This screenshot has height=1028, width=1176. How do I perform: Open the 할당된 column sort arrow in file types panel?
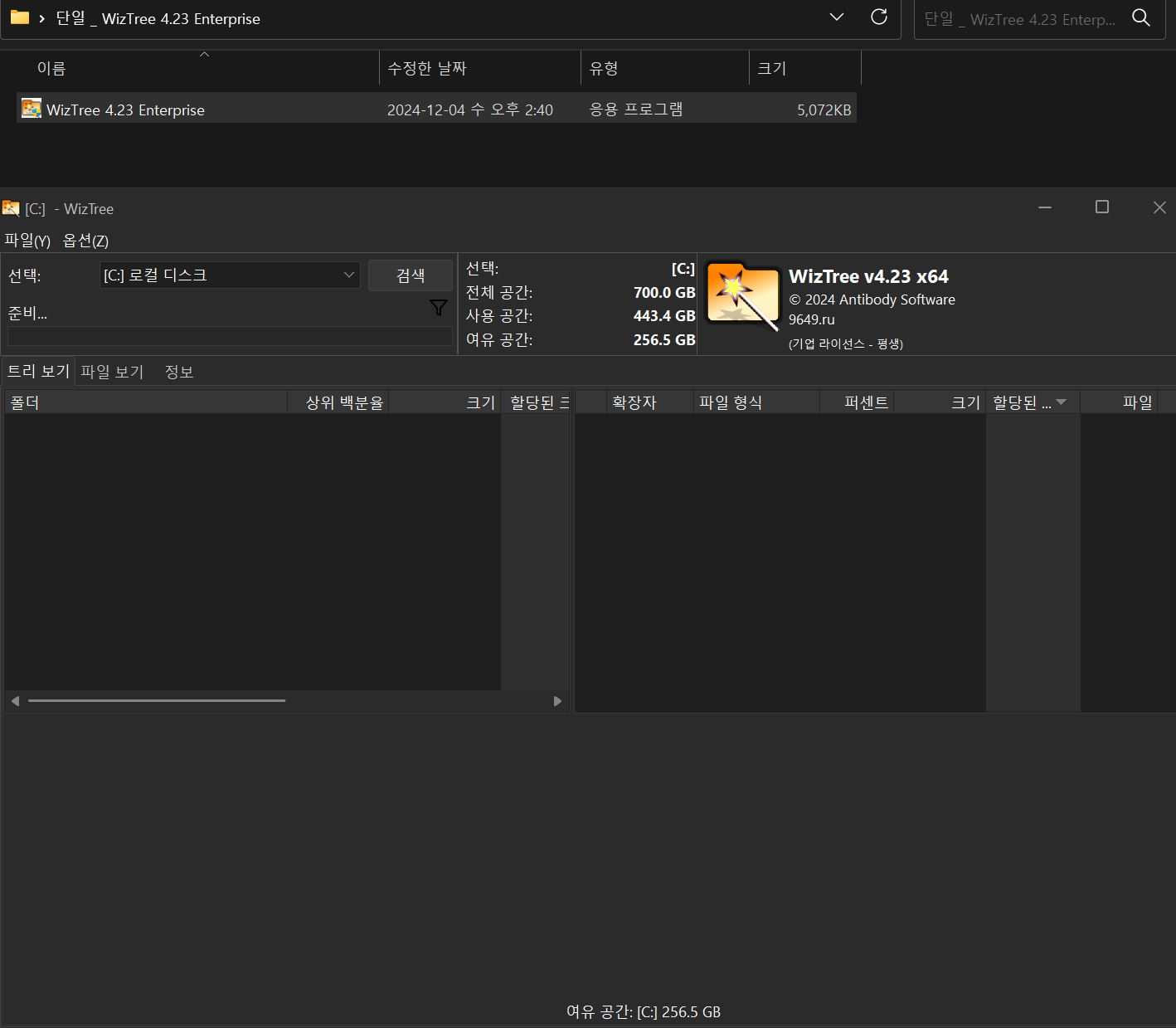point(1061,402)
